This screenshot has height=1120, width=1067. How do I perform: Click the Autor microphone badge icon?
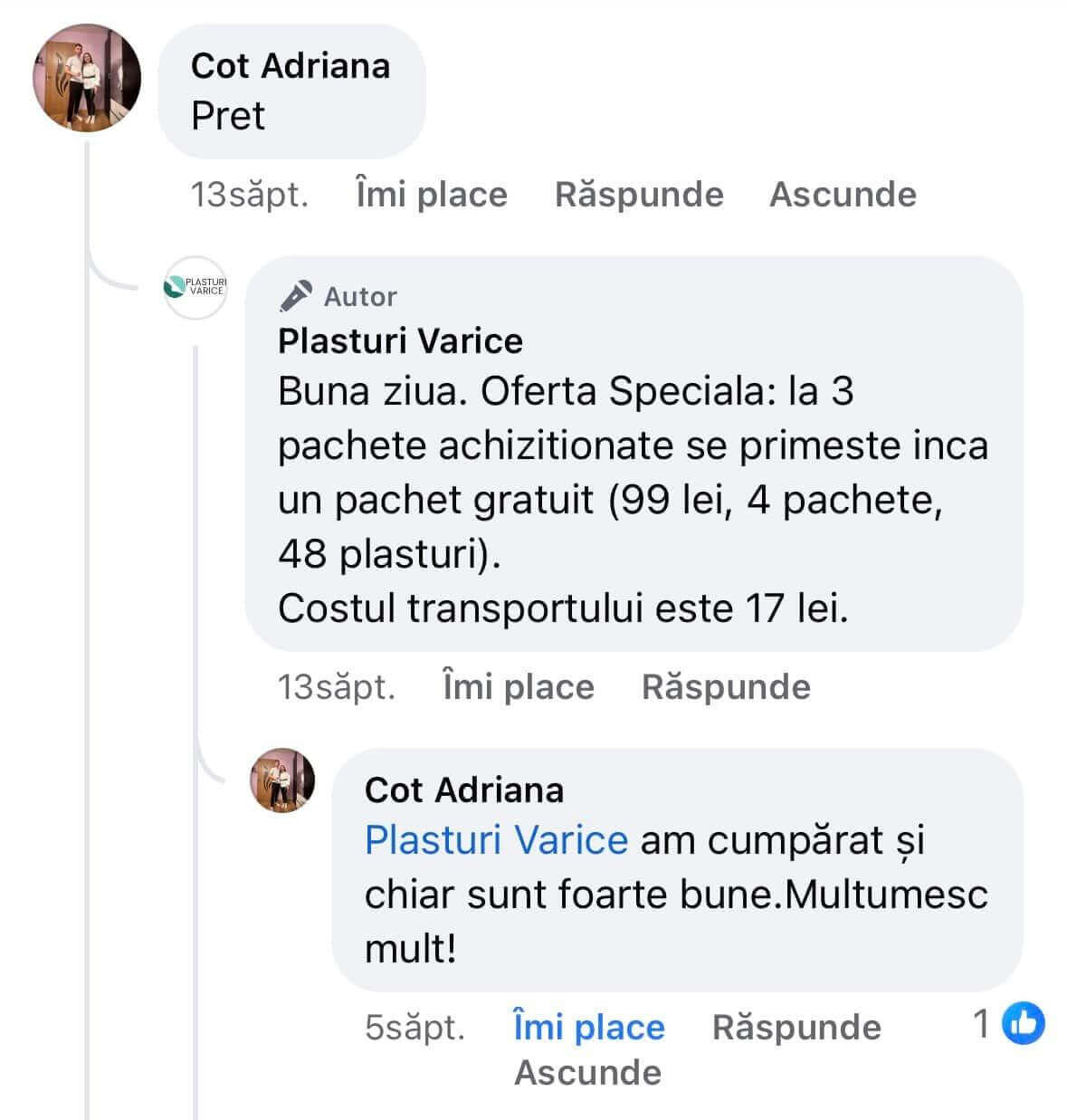click(295, 296)
